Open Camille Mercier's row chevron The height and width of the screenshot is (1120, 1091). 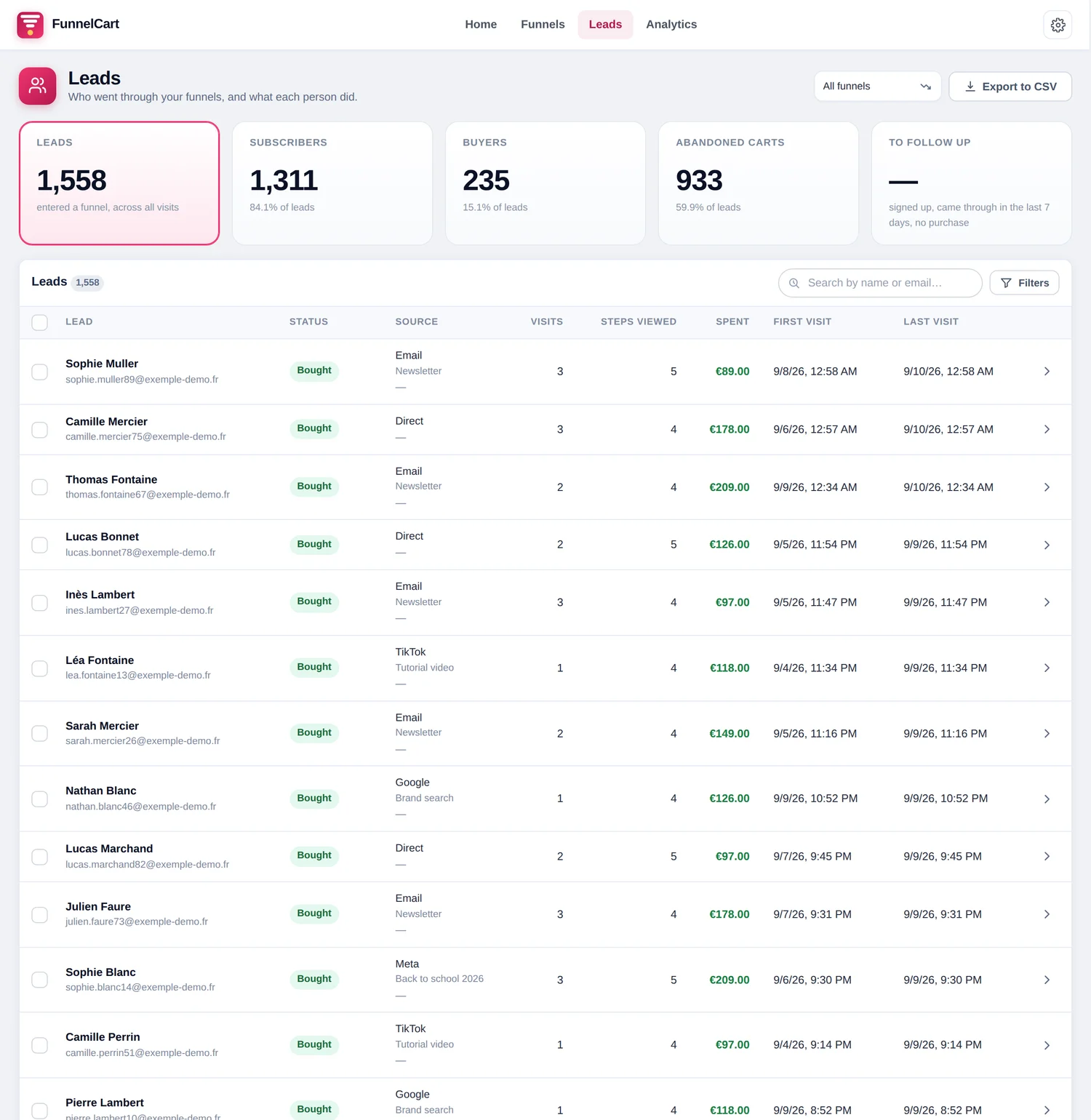1047,429
